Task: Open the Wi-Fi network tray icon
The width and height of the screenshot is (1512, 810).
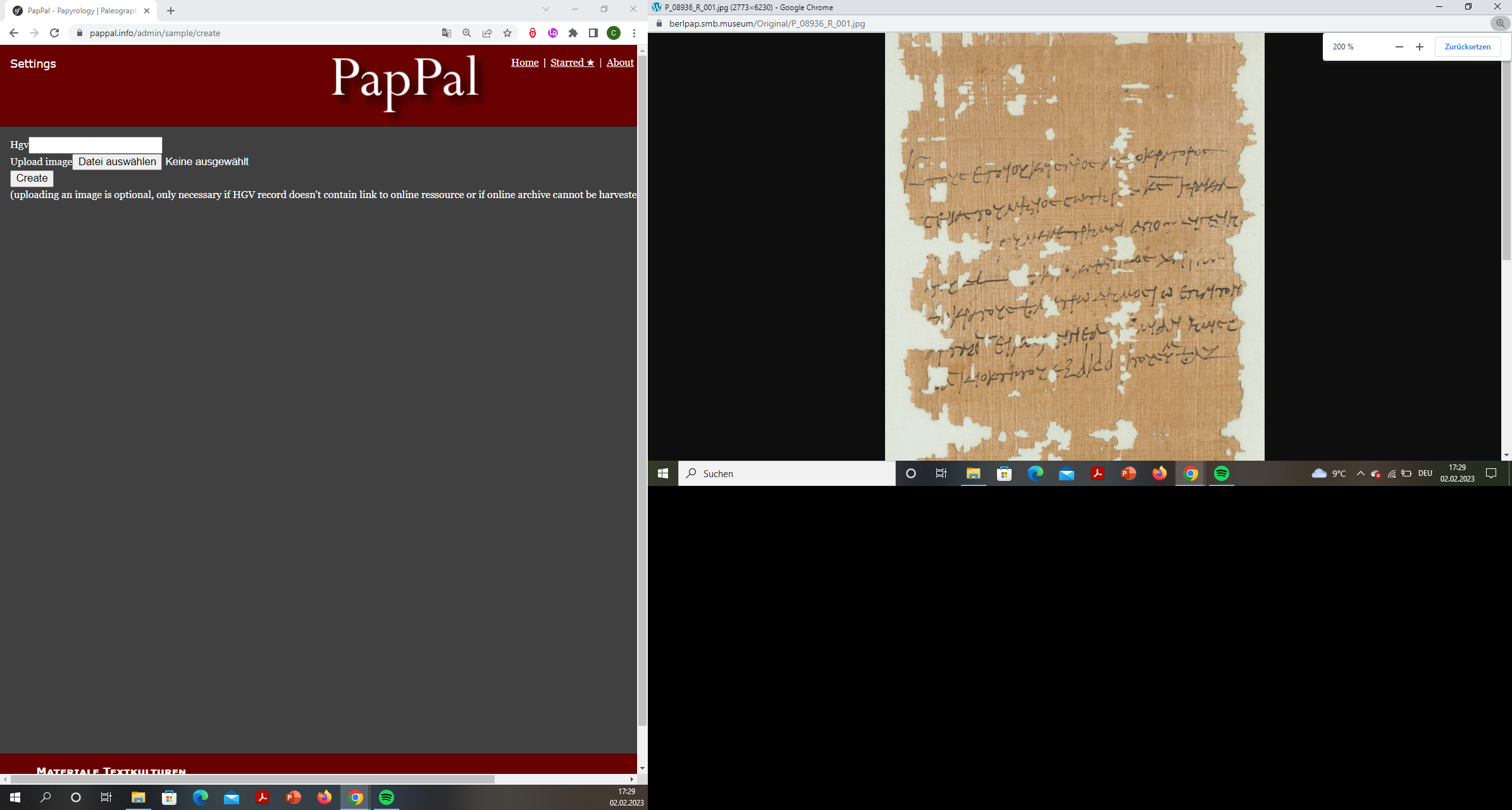Action: pos(1391,473)
